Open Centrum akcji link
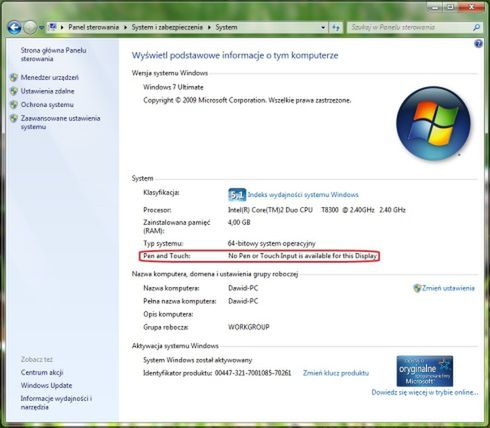490x428 pixels. 42,372
